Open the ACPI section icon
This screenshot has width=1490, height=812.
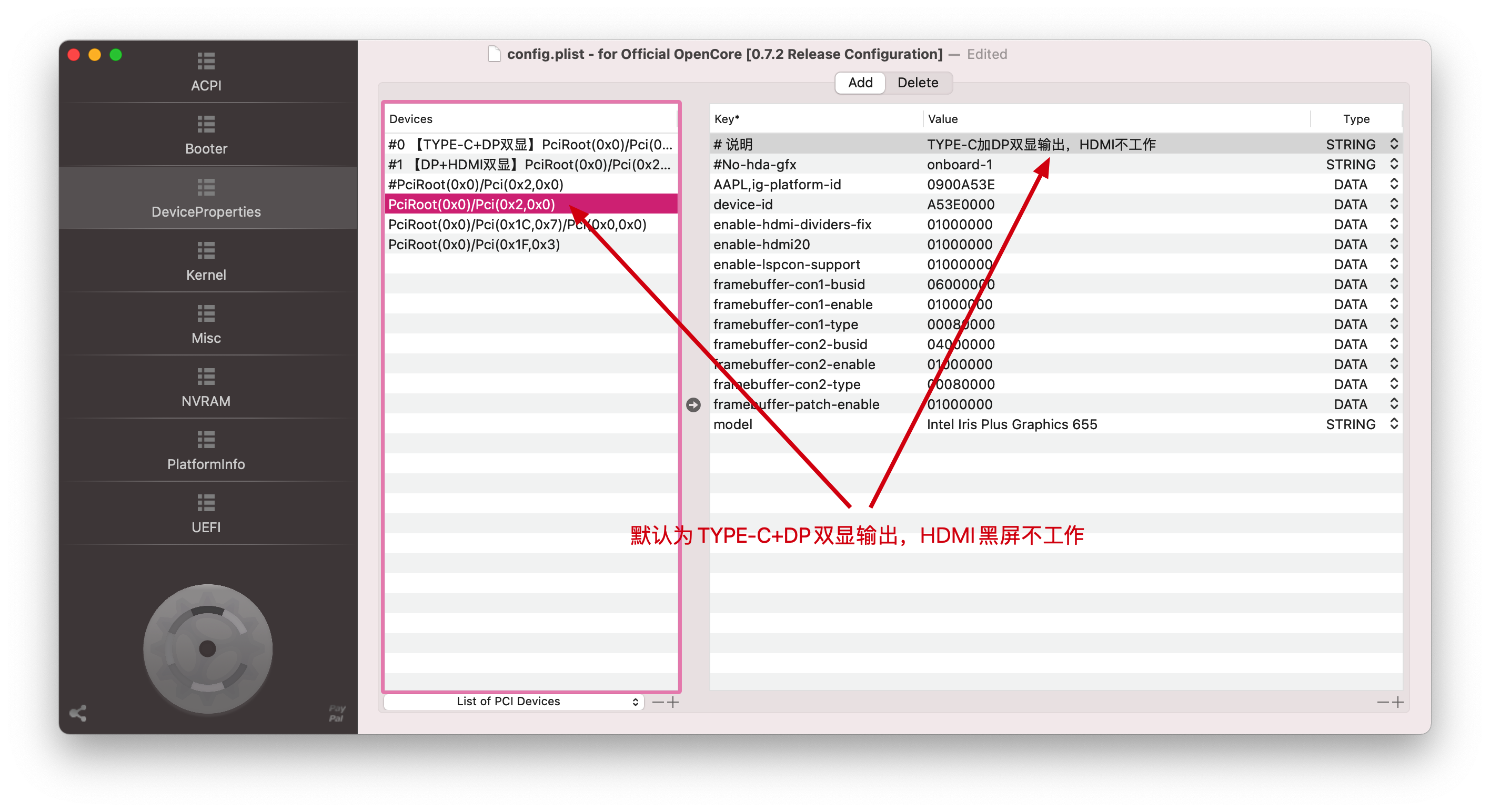[206, 60]
